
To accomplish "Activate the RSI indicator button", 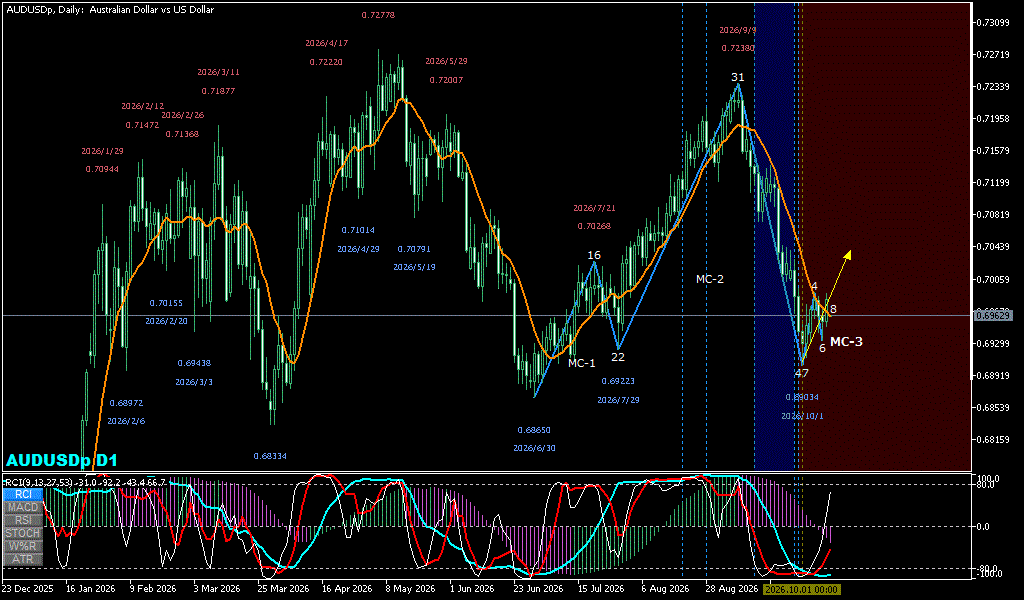I will (x=24, y=520).
